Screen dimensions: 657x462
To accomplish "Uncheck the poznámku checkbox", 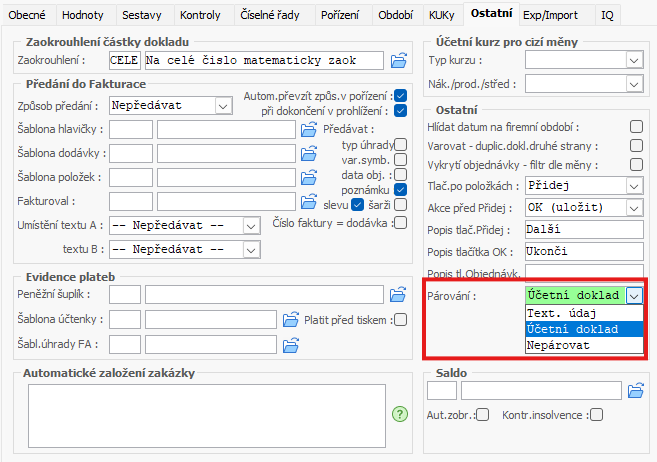I will coord(401,190).
